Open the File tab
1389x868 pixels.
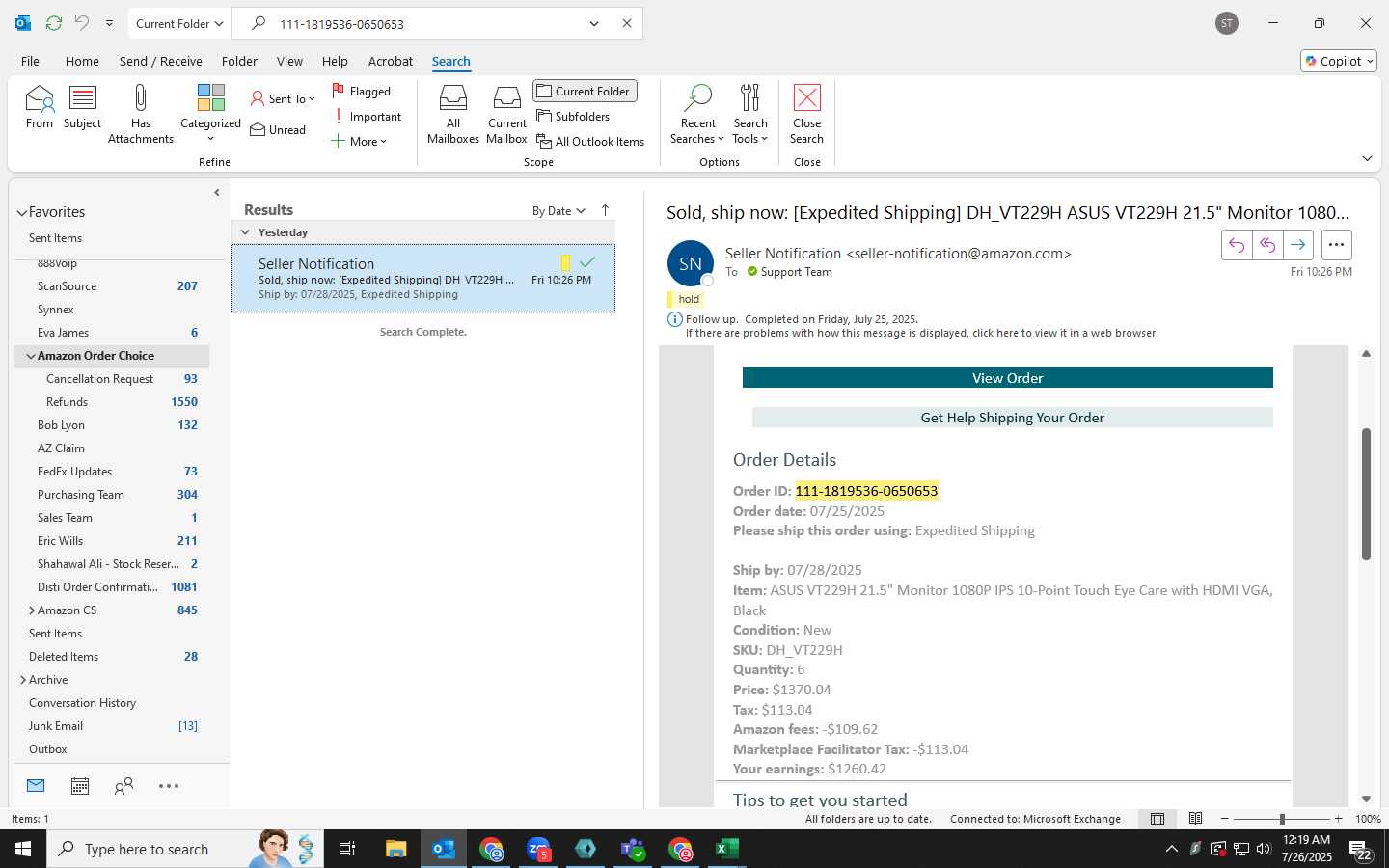(x=31, y=61)
